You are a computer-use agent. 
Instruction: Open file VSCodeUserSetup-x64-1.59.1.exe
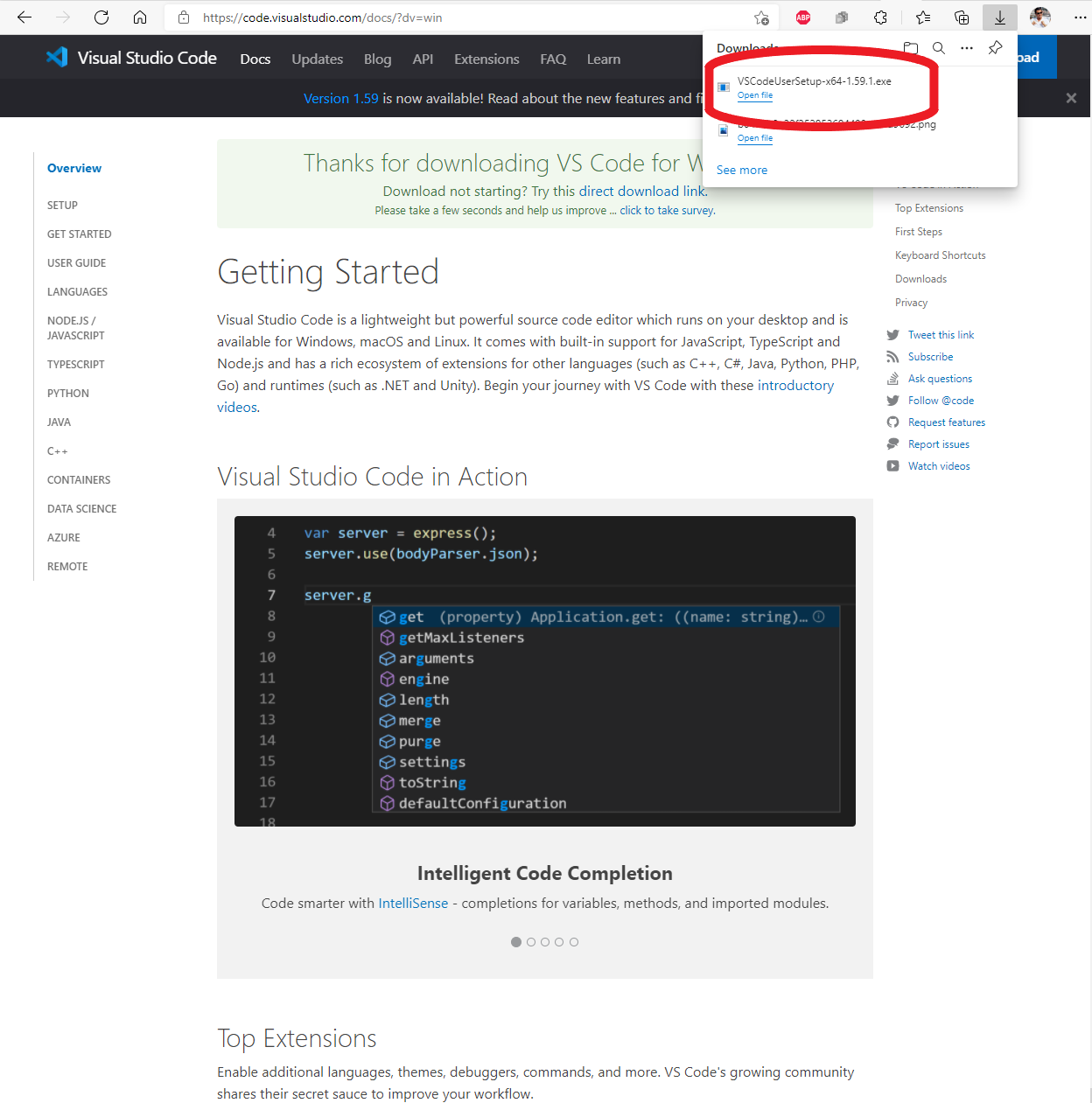click(755, 95)
